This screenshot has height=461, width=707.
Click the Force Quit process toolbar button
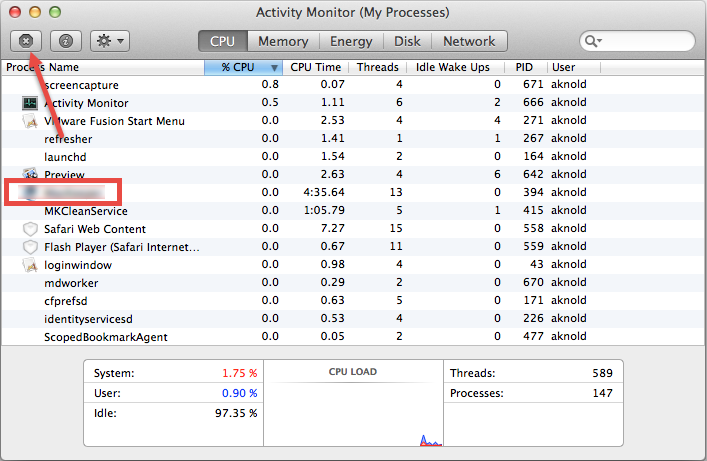coord(25,41)
